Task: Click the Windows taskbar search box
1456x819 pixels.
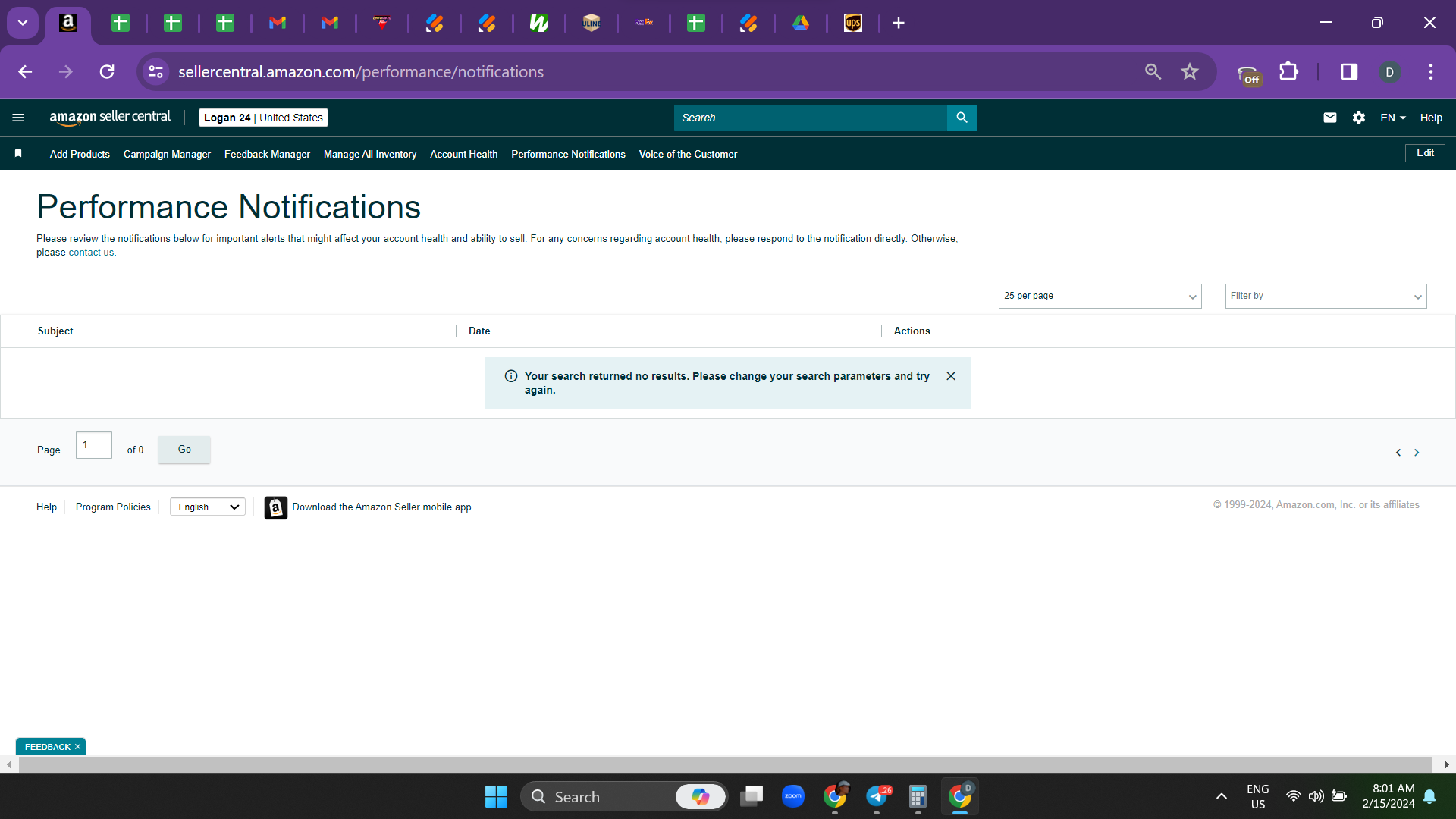Action: [623, 797]
